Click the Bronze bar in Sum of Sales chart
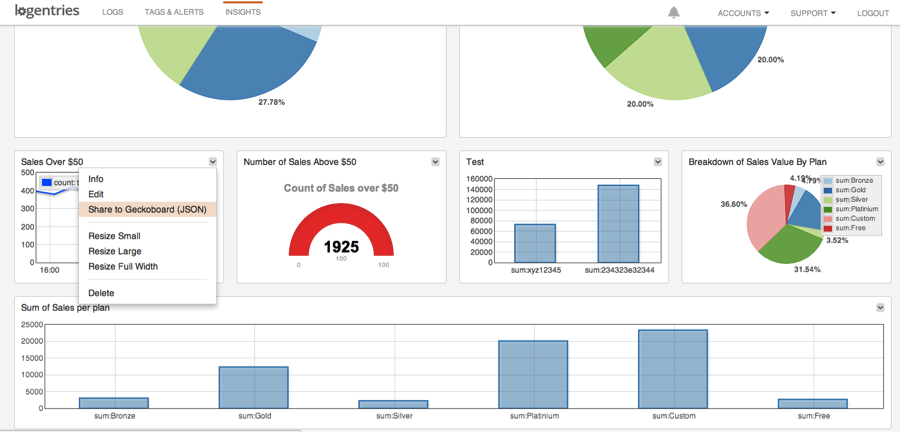The height and width of the screenshot is (432, 900). pyautogui.click(x=114, y=403)
